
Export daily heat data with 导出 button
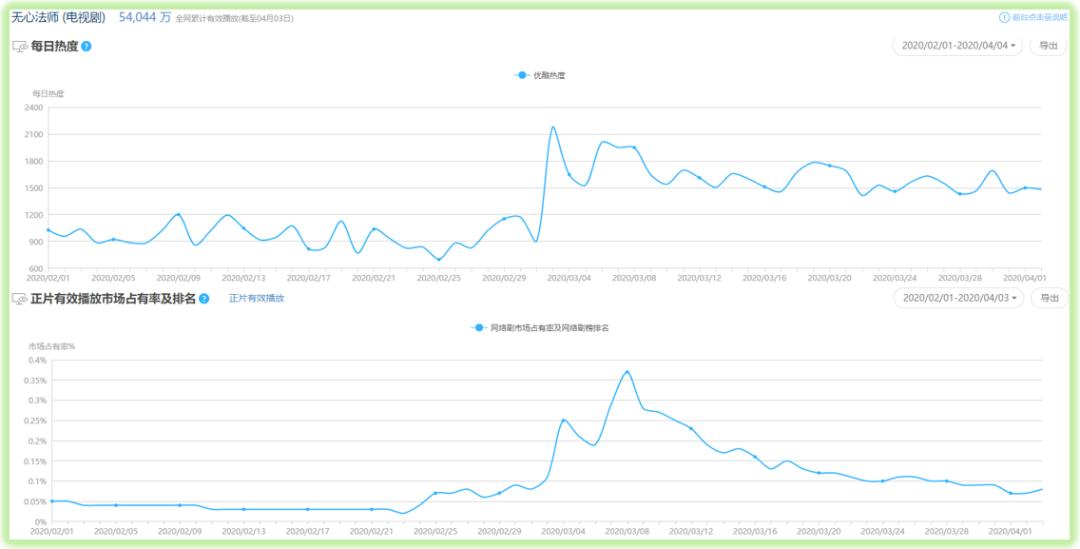pos(1048,46)
